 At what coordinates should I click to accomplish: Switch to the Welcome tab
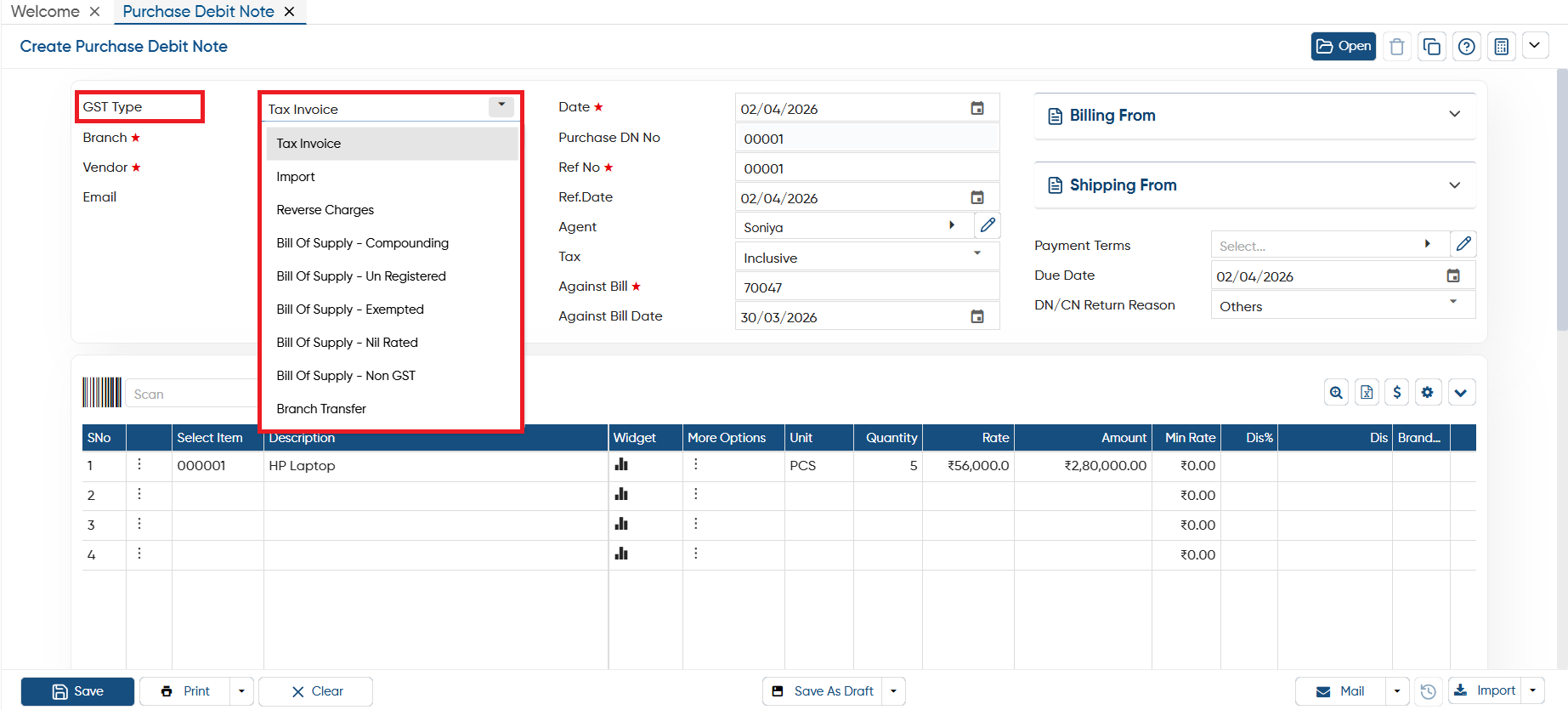point(45,12)
